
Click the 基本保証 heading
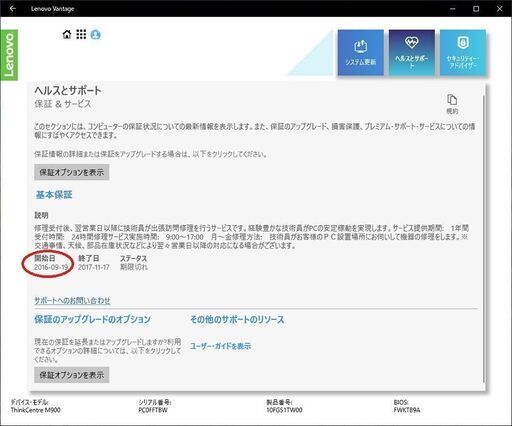54,195
